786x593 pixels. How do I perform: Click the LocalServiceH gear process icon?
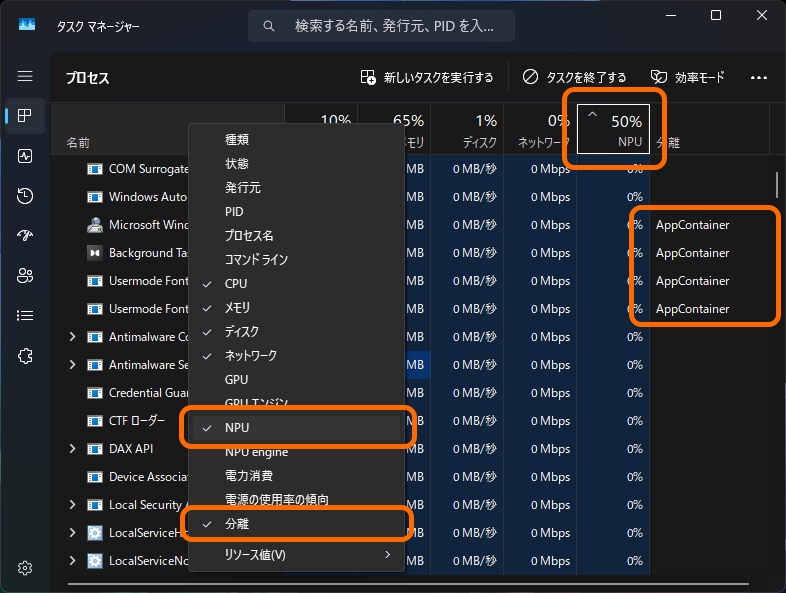pos(95,533)
